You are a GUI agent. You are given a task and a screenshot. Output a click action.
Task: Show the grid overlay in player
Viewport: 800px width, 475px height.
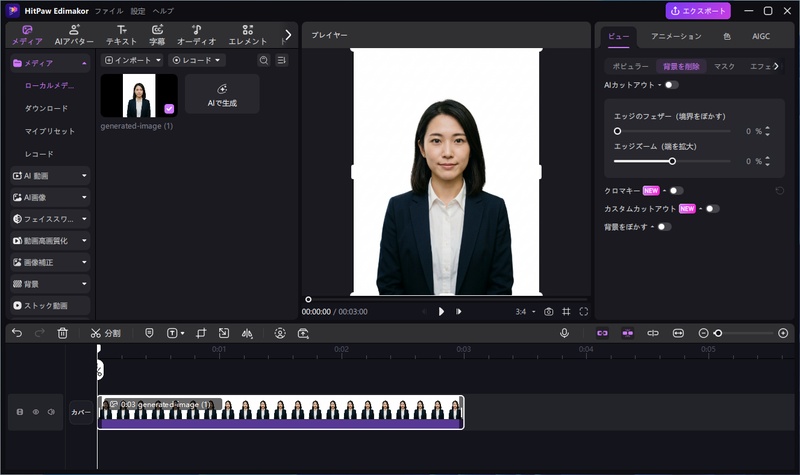[566, 311]
